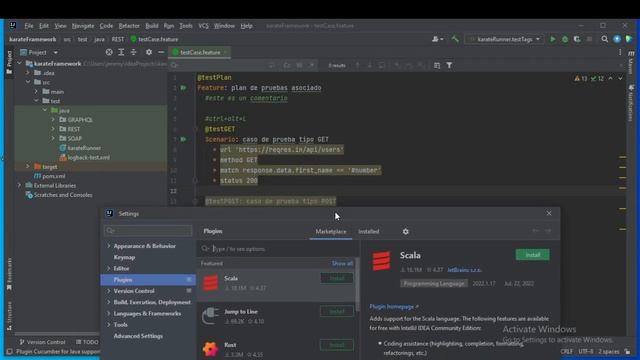This screenshot has width=640, height=360.
Task: Expand Languages & Frameworks settings group
Action: [x=109, y=313]
